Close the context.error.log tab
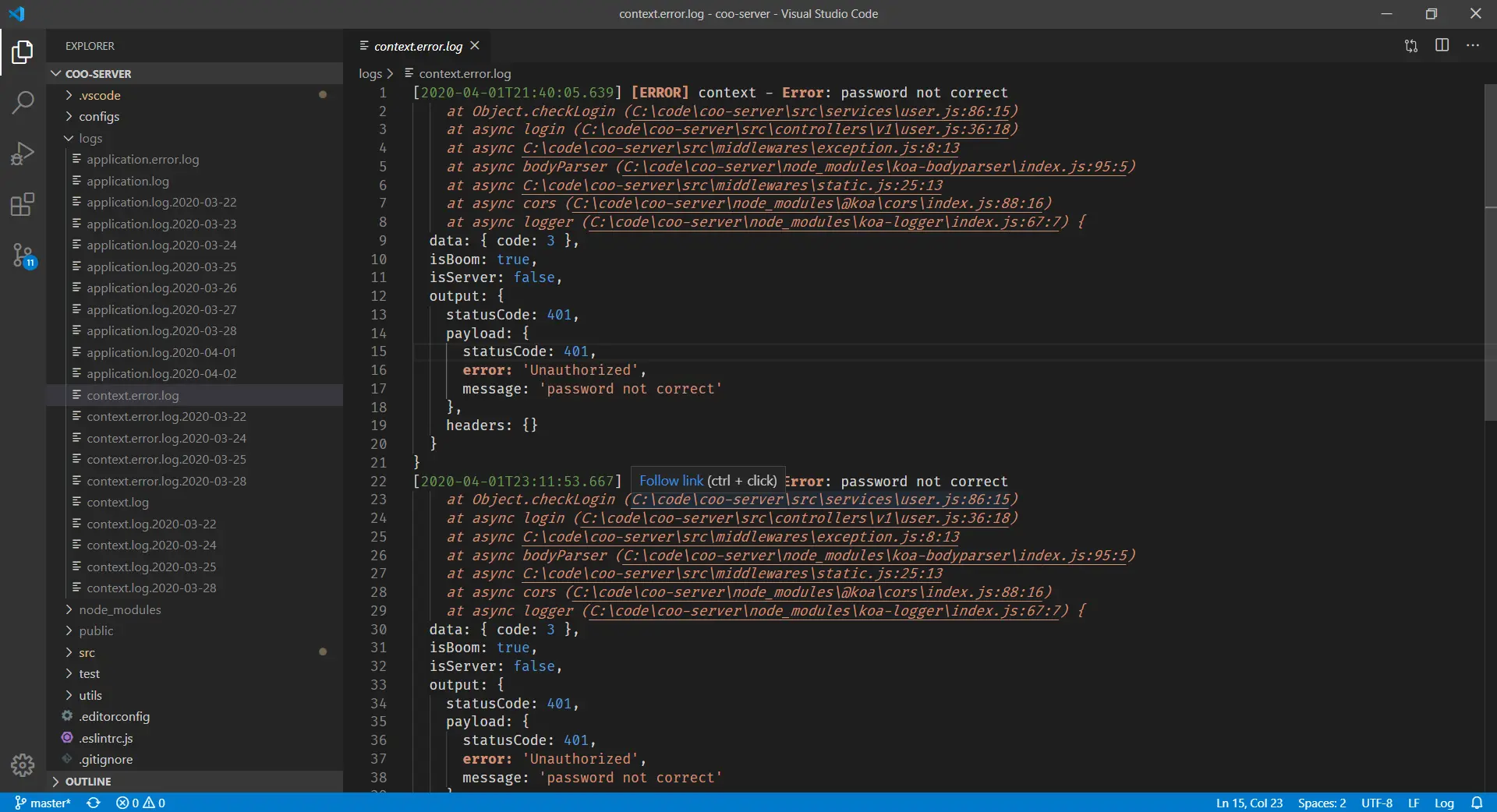Screen dimensions: 1497x812 click(475, 46)
